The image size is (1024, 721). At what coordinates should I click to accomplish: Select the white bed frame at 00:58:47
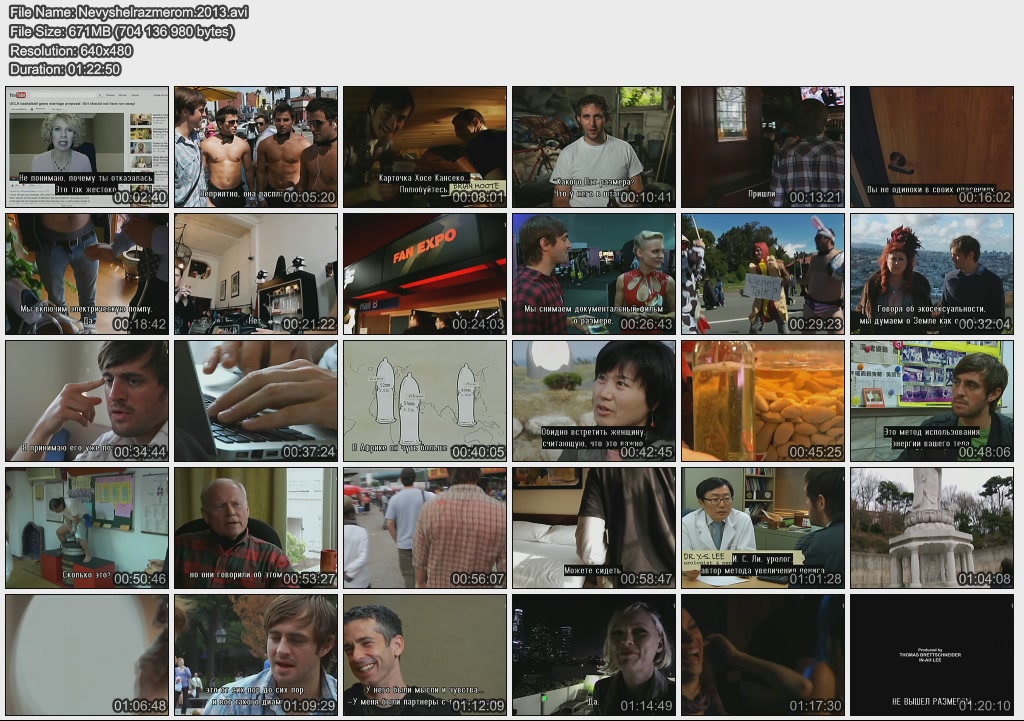pos(594,528)
